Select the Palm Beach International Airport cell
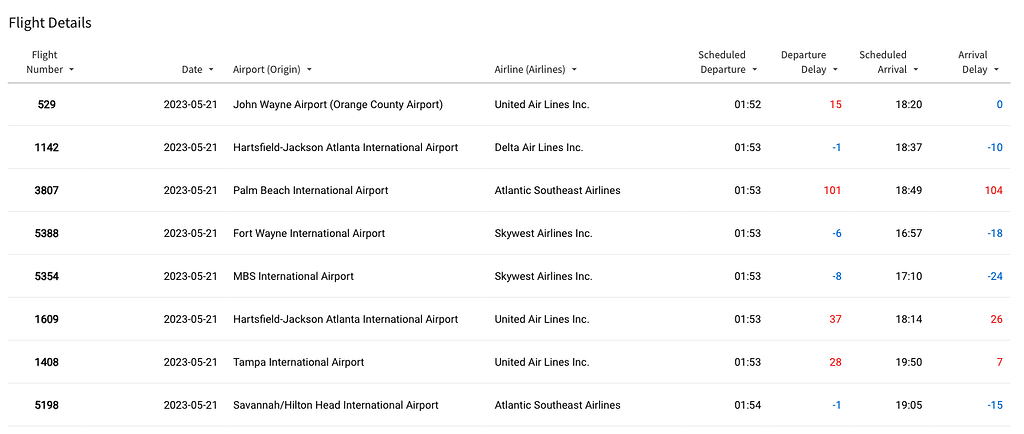1024x434 pixels. 310,191
